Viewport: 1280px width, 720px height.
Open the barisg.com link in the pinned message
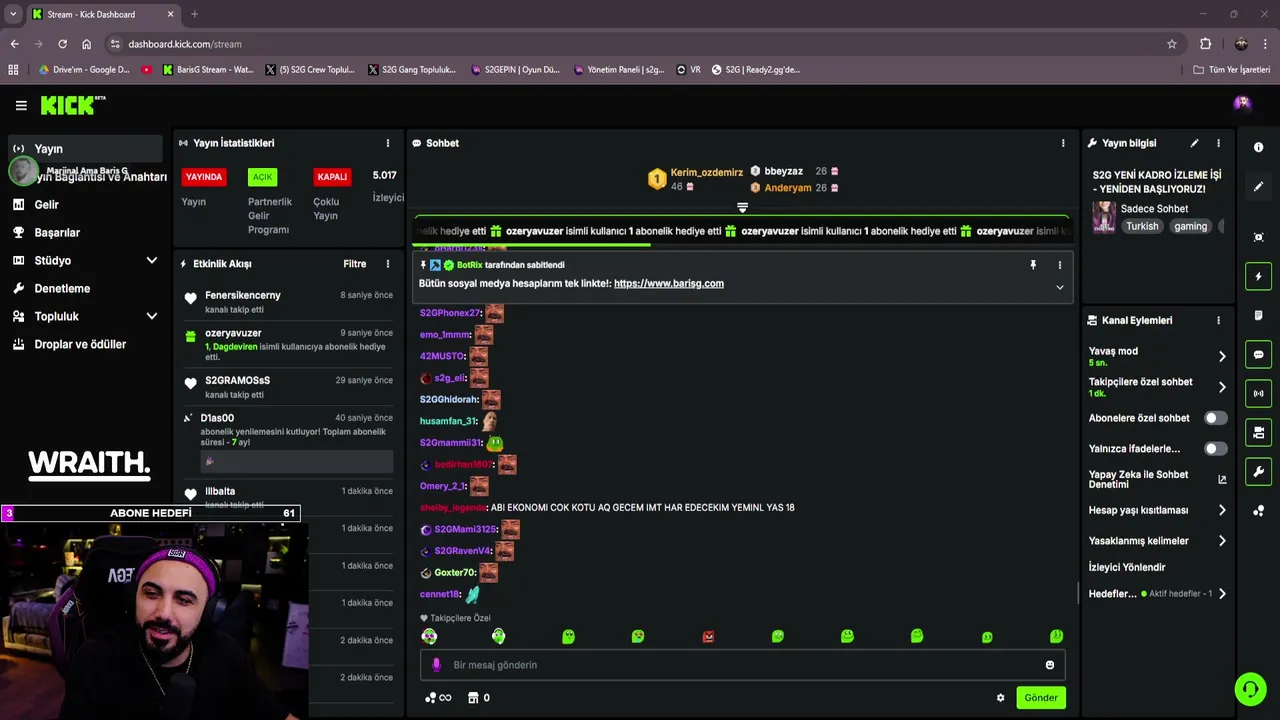(669, 284)
